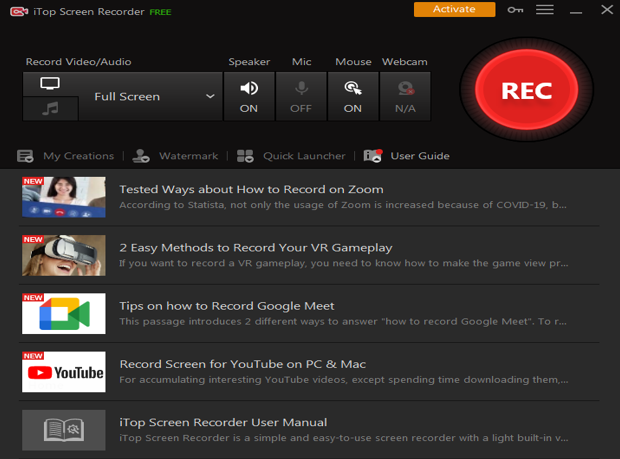The height and width of the screenshot is (459, 620).
Task: Click the Watermark stamp icon
Action: (141, 156)
